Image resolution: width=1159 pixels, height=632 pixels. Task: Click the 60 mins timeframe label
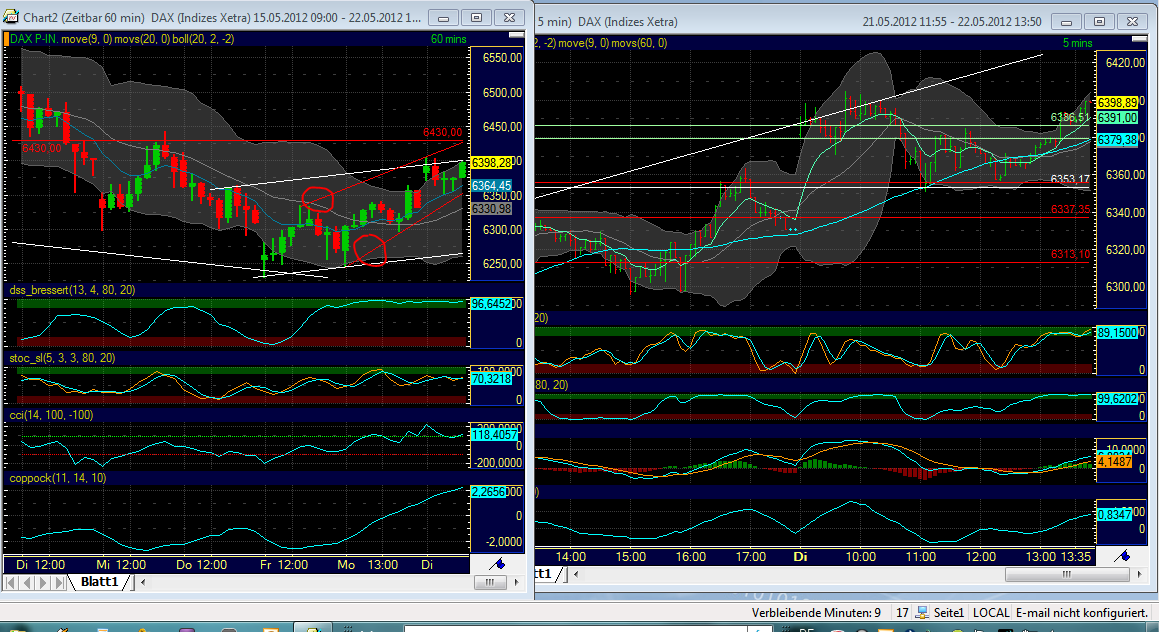click(x=449, y=38)
